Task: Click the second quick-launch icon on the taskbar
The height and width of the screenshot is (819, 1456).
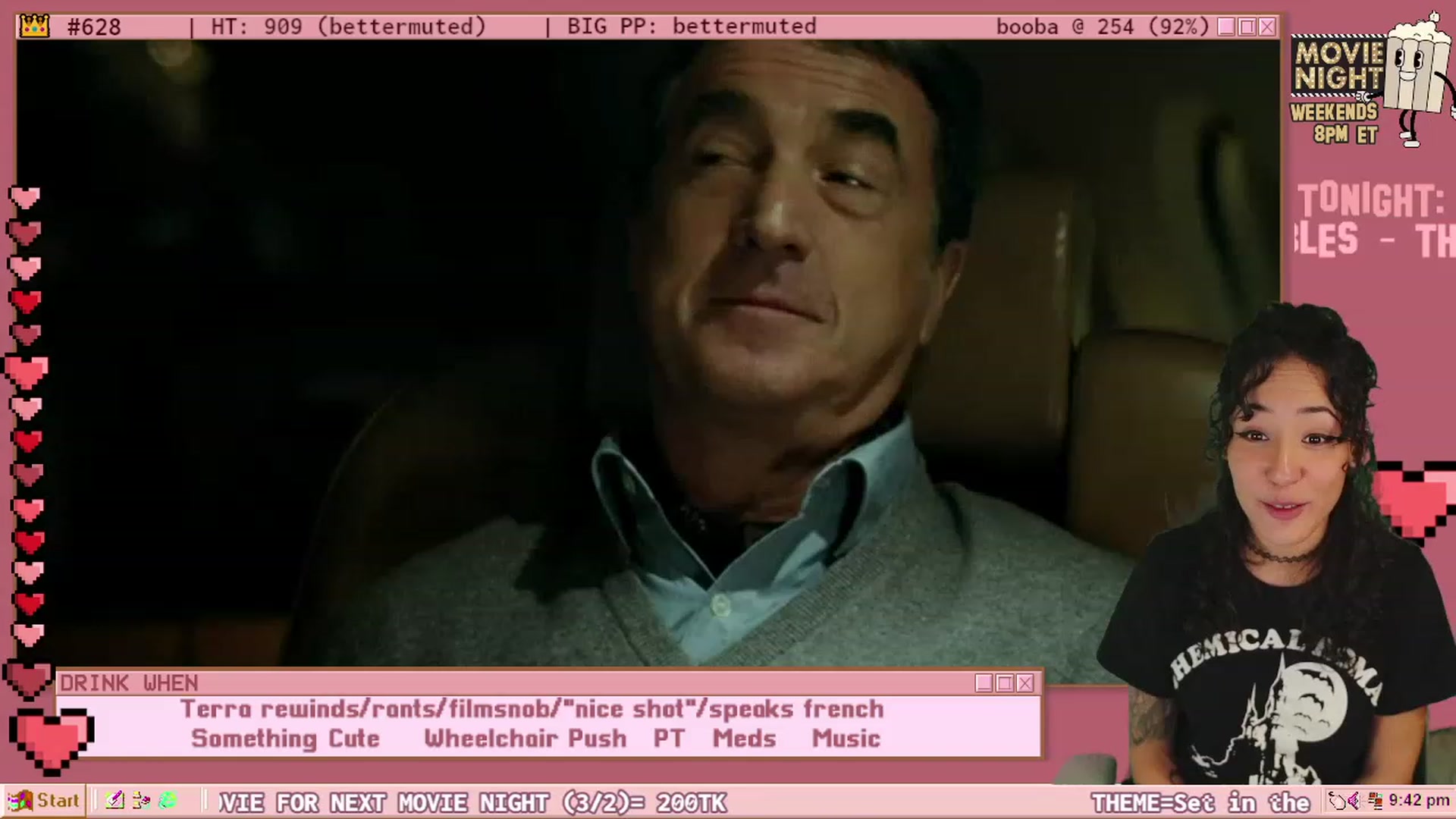Action: point(141,800)
